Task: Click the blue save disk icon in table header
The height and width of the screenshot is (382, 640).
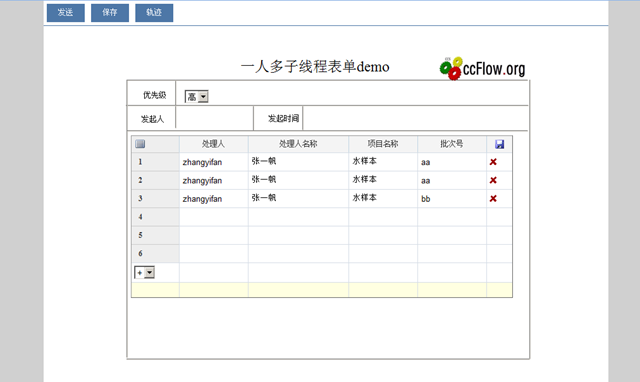Action: point(499,144)
